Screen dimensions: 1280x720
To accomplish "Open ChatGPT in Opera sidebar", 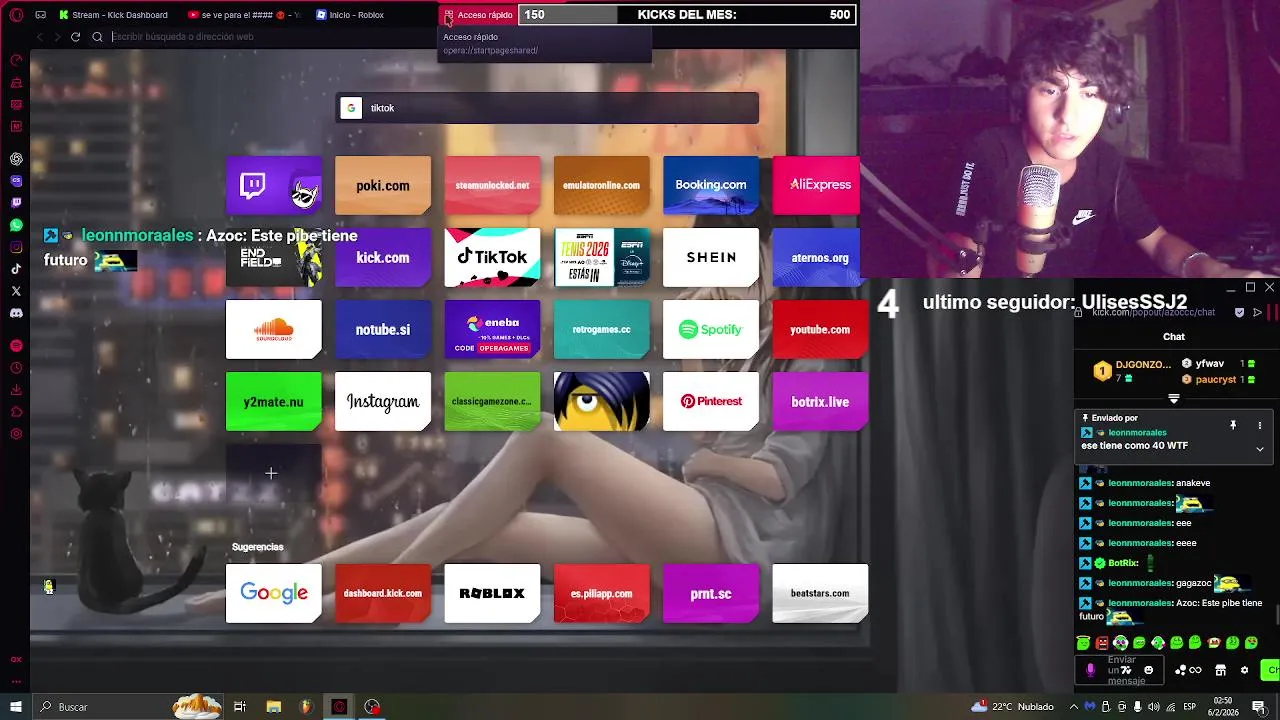I will pyautogui.click(x=16, y=159).
